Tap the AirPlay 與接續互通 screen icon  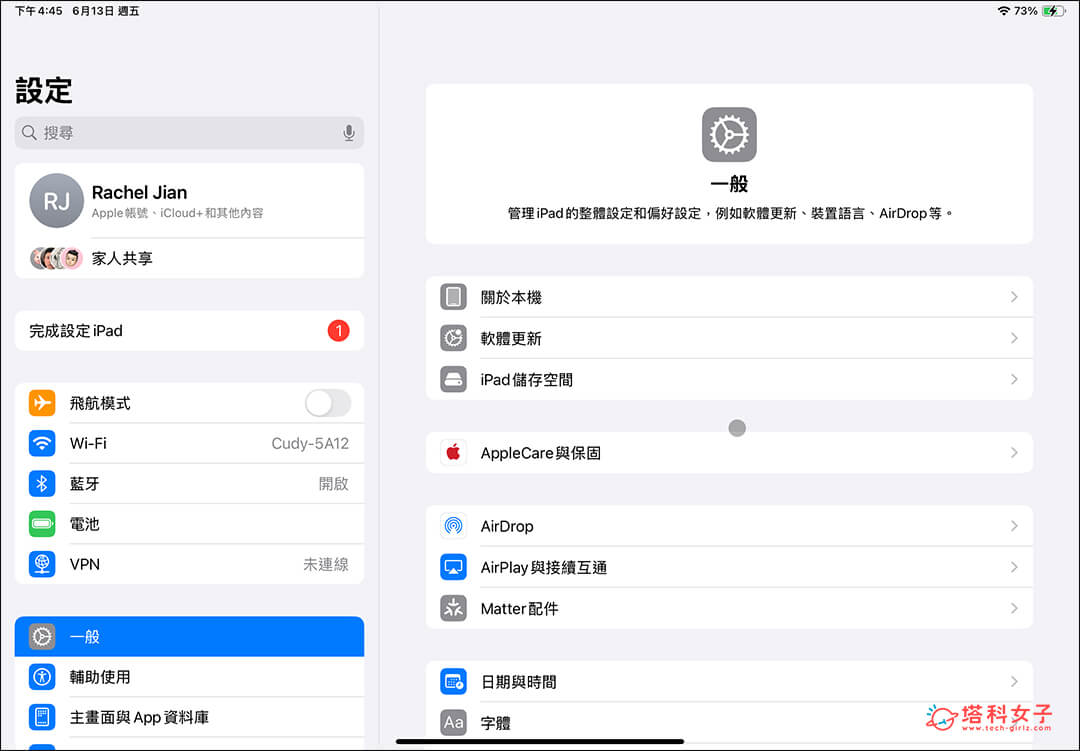[x=453, y=567]
